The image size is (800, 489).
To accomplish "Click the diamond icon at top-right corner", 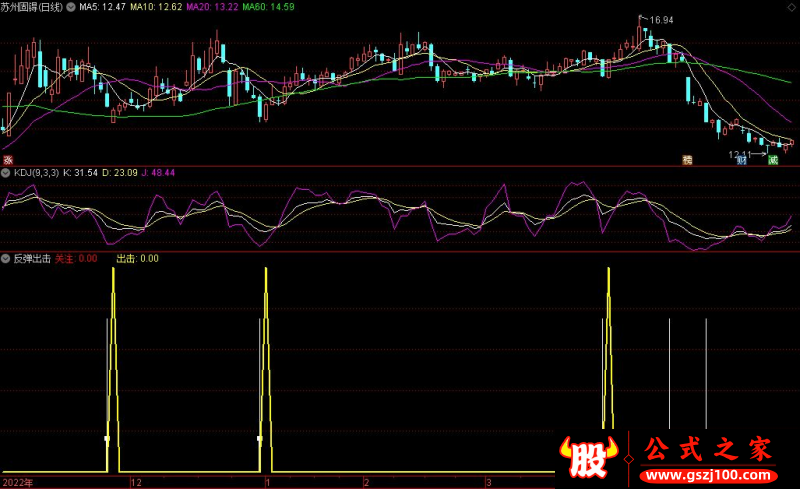I will tap(791, 6).
